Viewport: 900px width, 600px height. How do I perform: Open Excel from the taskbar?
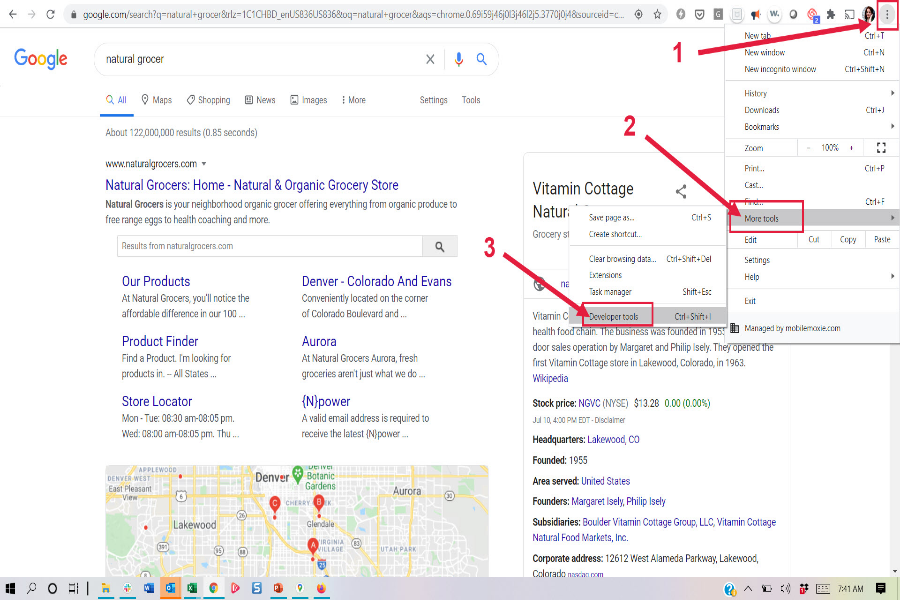click(191, 589)
